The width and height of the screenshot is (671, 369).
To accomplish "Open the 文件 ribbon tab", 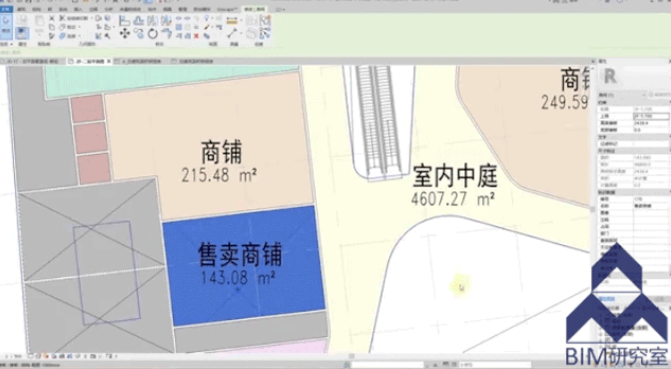I will pos(6,9).
